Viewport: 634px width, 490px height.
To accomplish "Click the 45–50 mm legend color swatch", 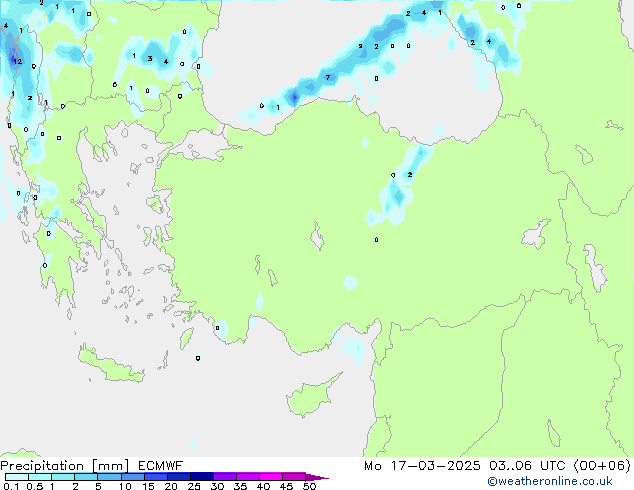I will tap(294, 477).
